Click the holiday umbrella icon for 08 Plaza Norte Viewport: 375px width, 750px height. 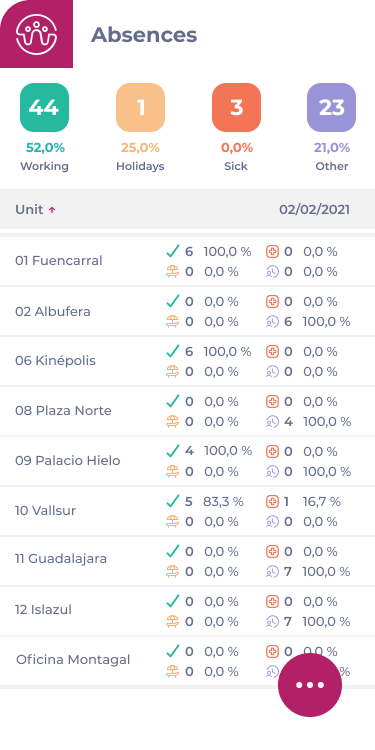[x=173, y=421]
